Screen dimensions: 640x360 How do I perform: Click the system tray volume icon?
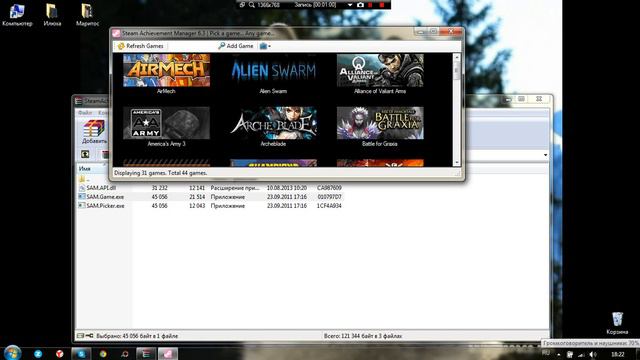593,354
